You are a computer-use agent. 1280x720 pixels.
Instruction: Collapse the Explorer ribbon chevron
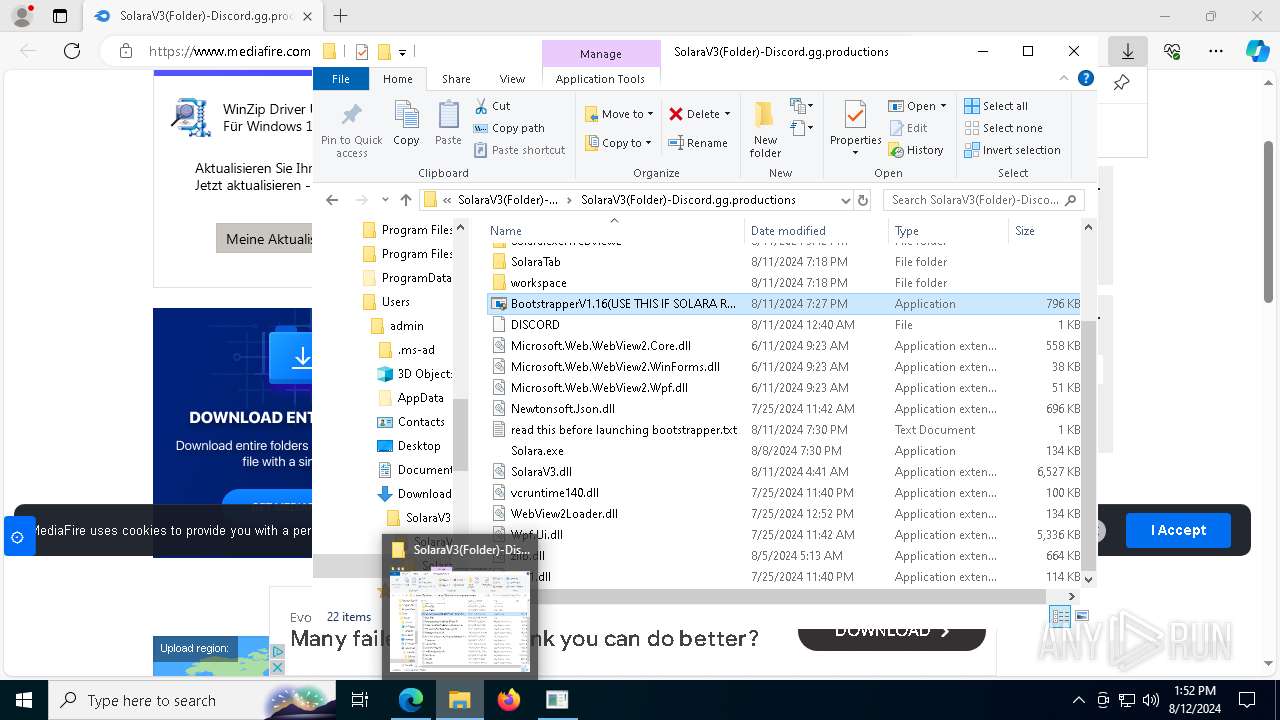pyautogui.click(x=1065, y=78)
